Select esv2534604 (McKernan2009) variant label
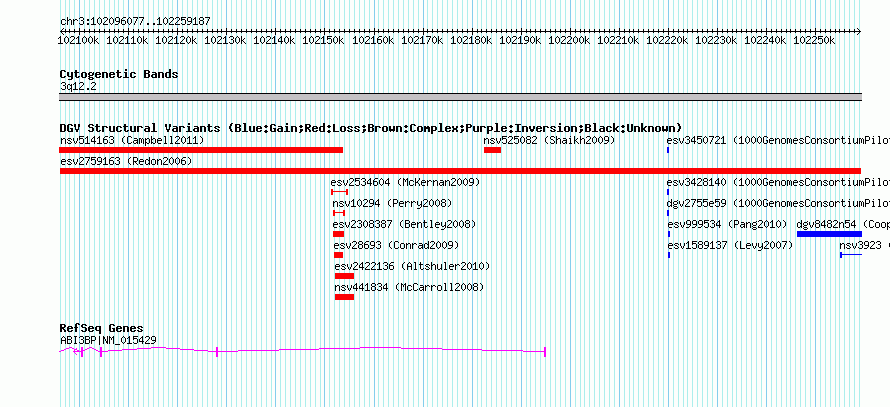This screenshot has width=890, height=407. pyautogui.click(x=405, y=182)
